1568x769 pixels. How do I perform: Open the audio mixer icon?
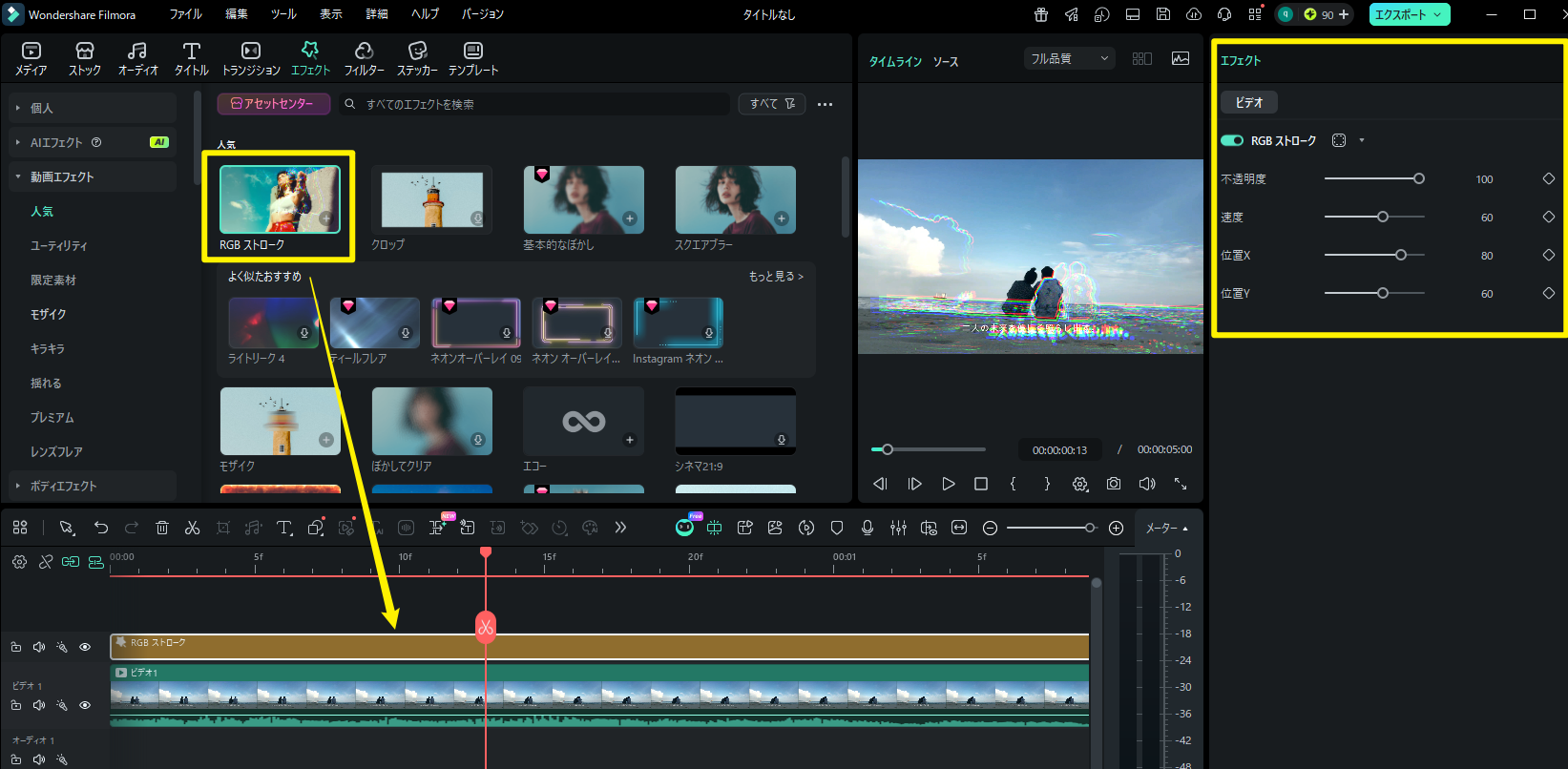[x=898, y=528]
